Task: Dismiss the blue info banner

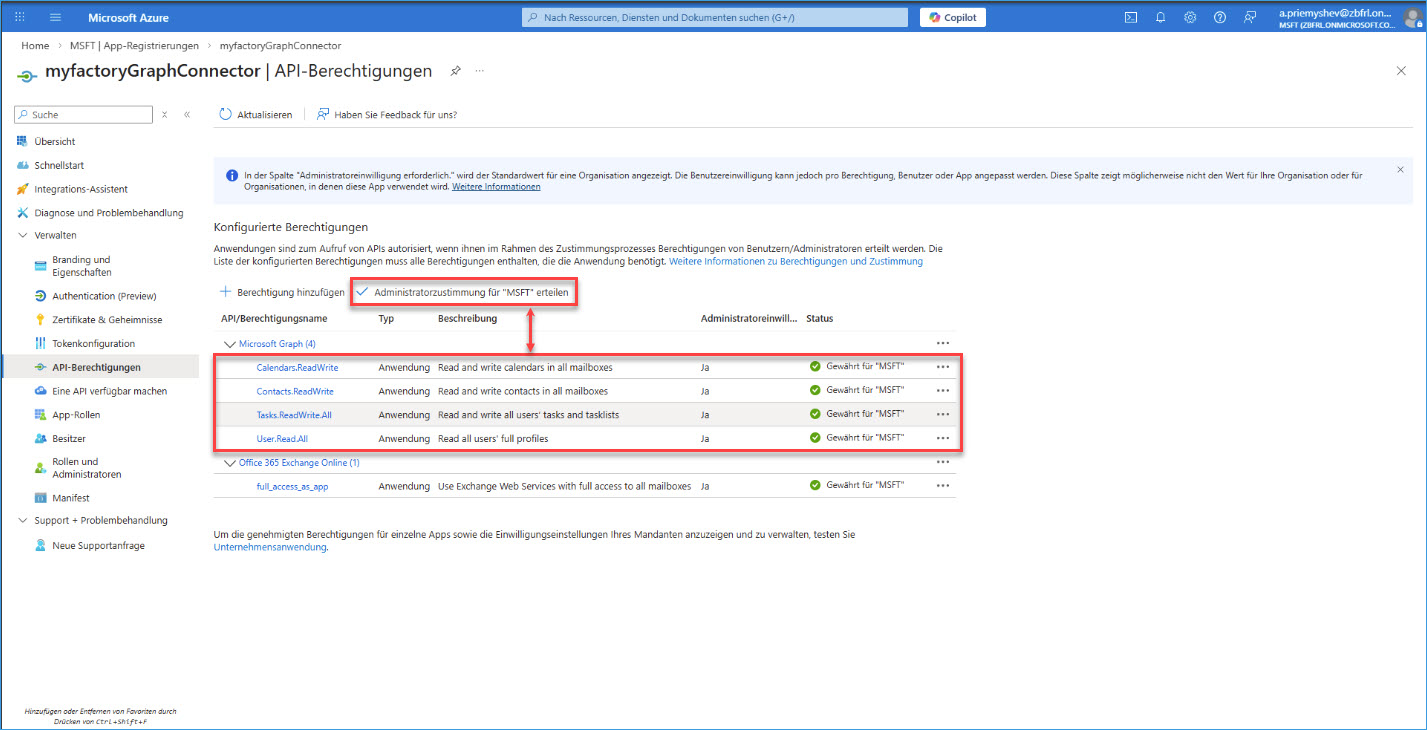Action: point(1400,170)
